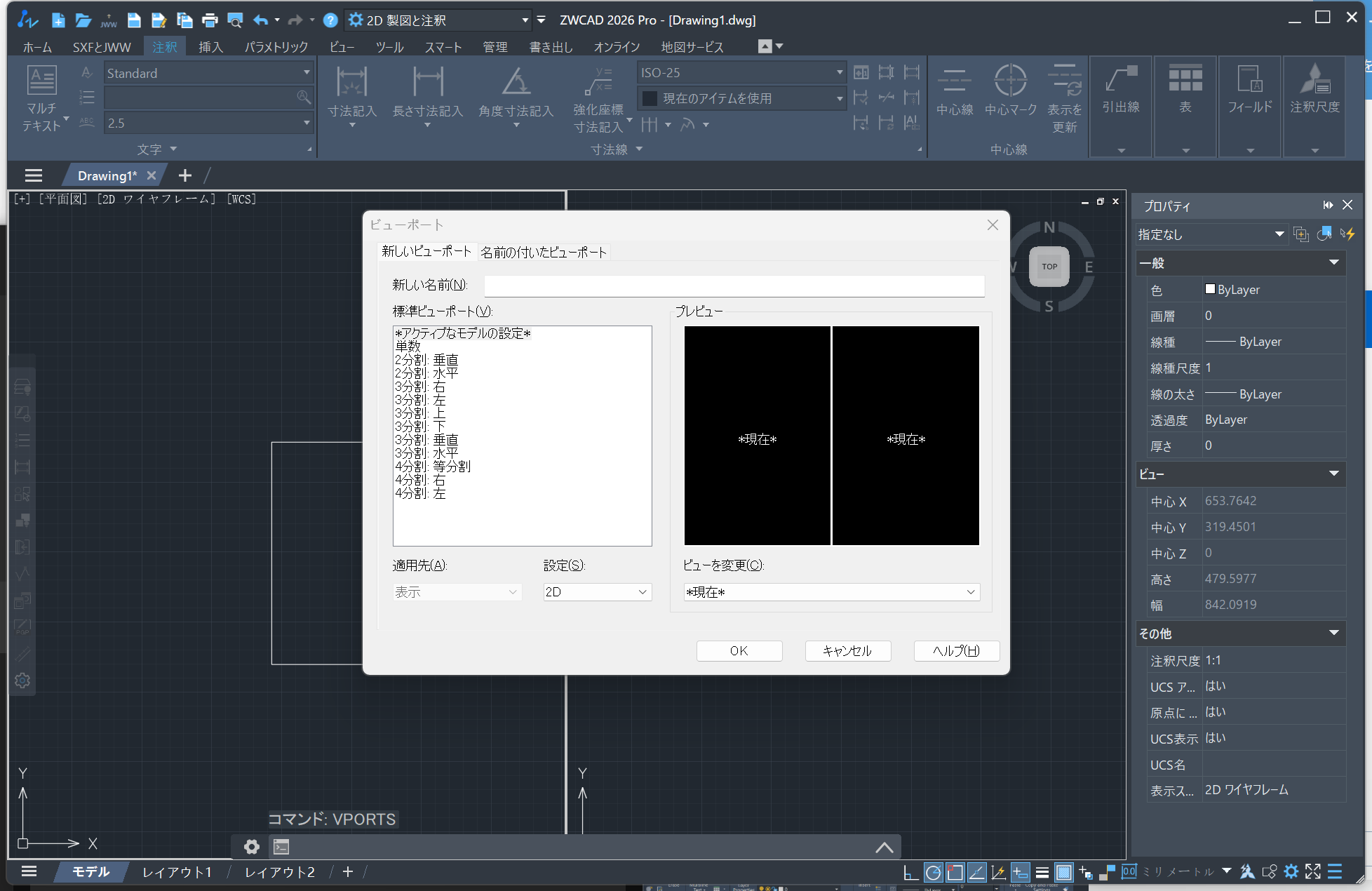The image size is (1372, 891).
Task: Click the Quick Select icon in Properties
Action: (1347, 234)
